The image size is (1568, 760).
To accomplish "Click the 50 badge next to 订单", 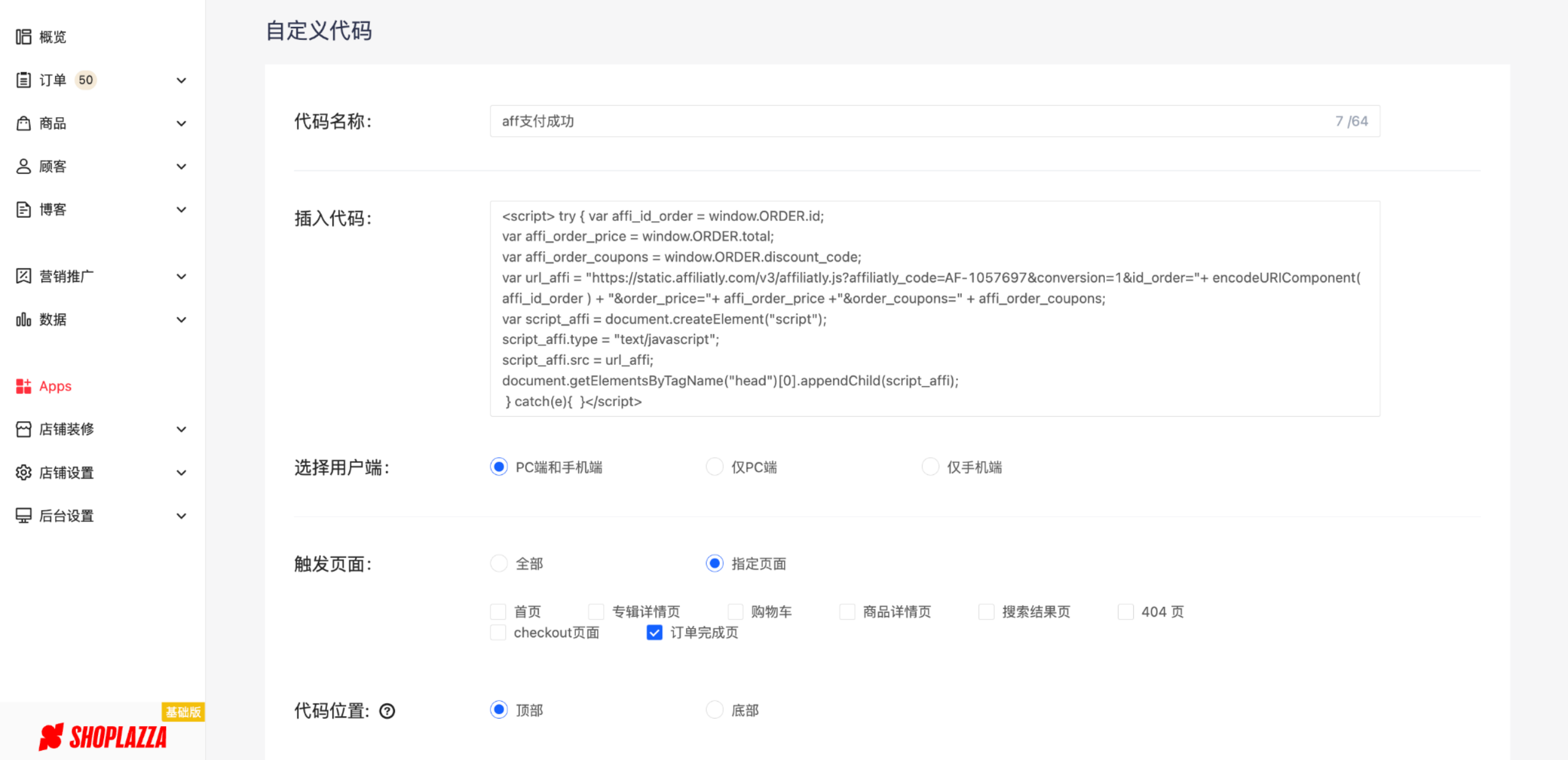I will pyautogui.click(x=86, y=80).
